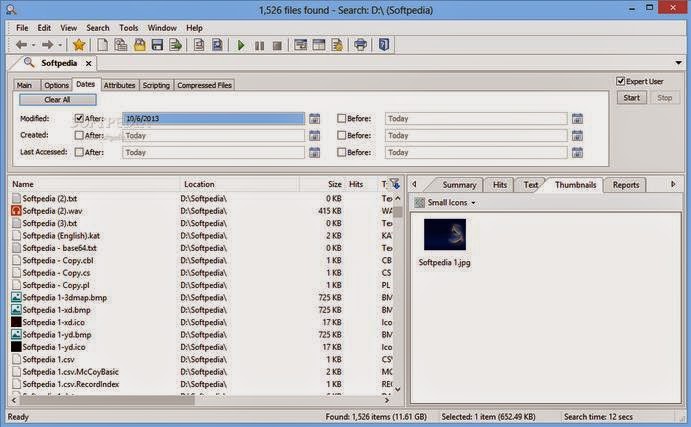Print results with the printer icon
Image resolution: width=691 pixels, height=427 pixels.
click(x=360, y=45)
